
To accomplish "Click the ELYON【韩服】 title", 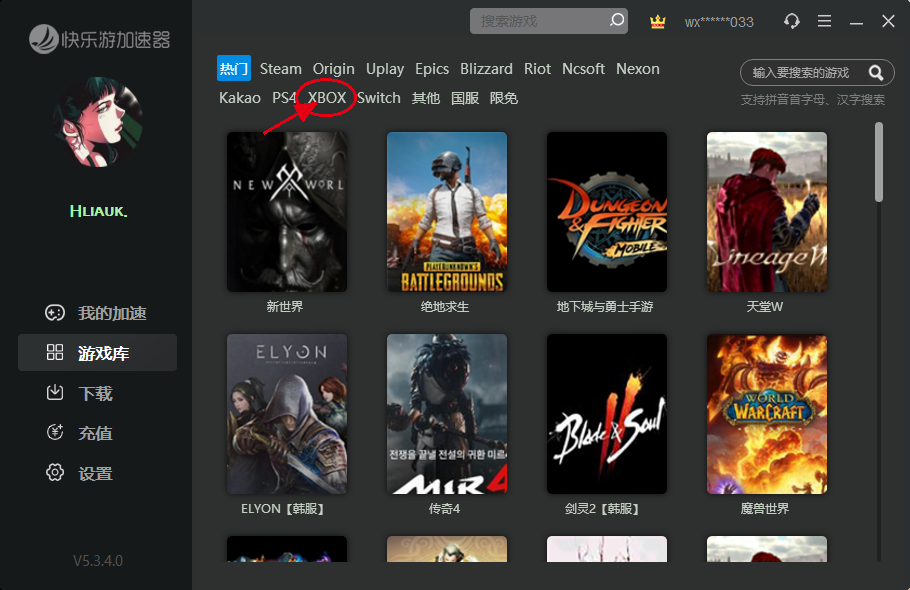I will [x=284, y=508].
